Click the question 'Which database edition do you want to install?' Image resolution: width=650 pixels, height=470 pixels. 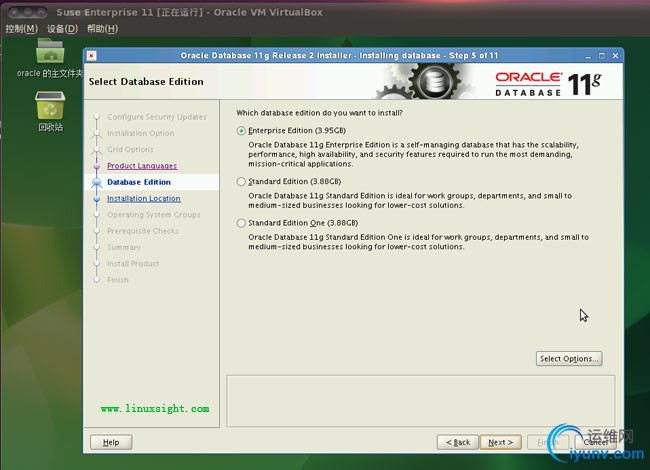(319, 113)
